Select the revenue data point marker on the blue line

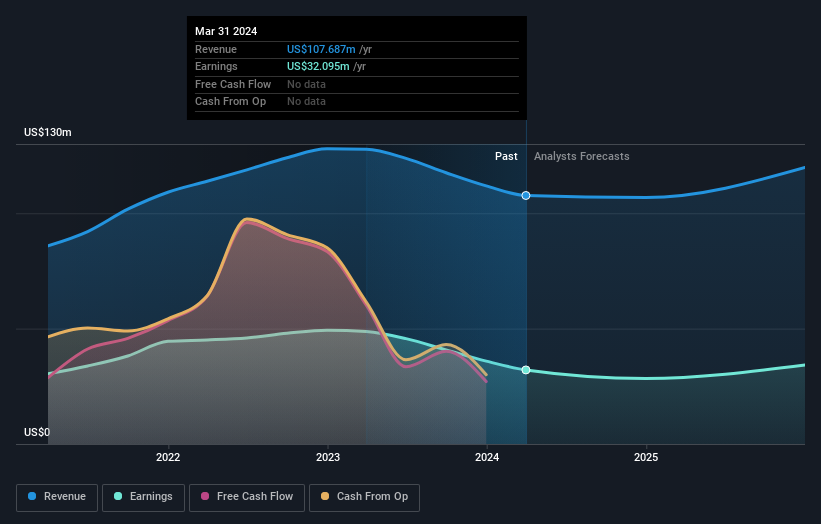click(526, 195)
